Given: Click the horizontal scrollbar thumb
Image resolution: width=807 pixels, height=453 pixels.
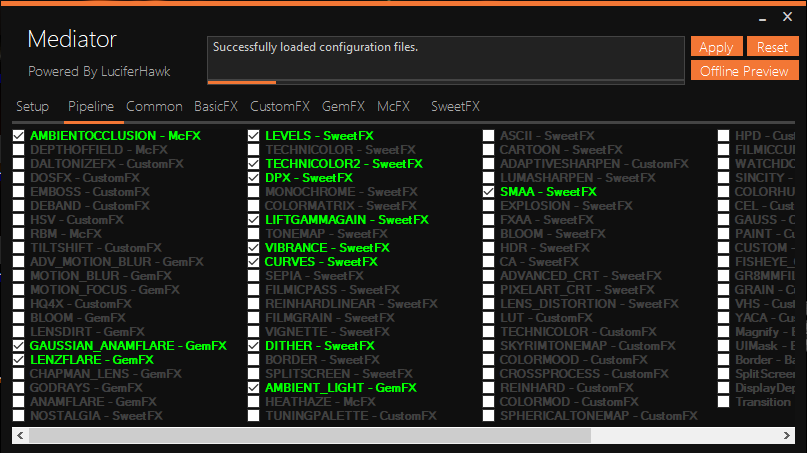Looking at the screenshot, I should click(x=310, y=435).
